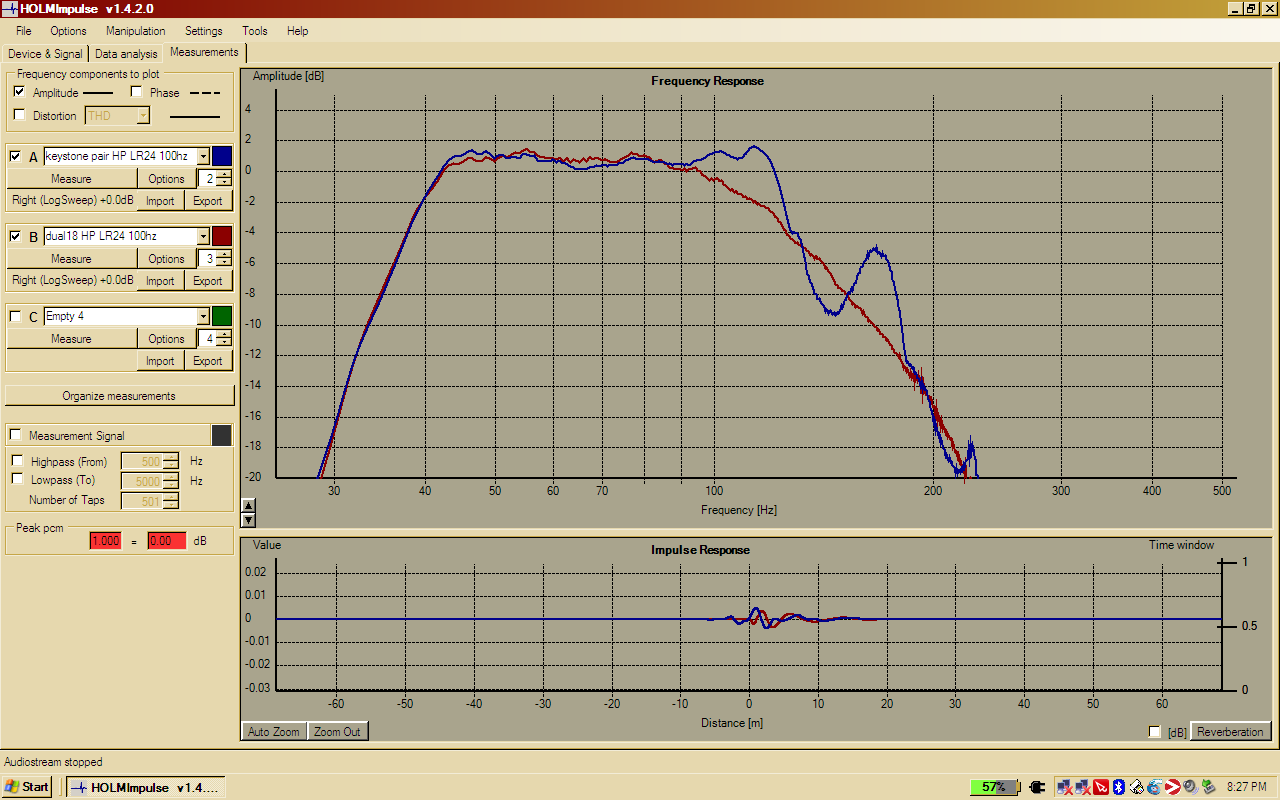
Task: Increment slot number spinner for measurement C
Action: pos(224,334)
